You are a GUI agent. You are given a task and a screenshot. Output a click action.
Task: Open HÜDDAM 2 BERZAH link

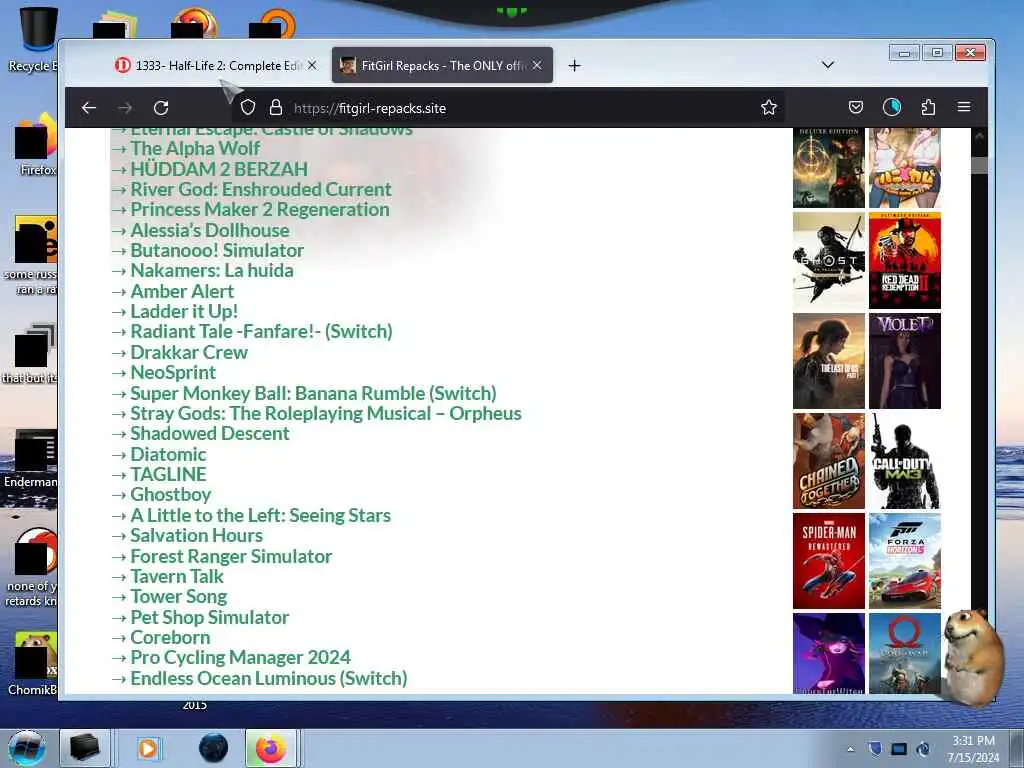point(219,168)
